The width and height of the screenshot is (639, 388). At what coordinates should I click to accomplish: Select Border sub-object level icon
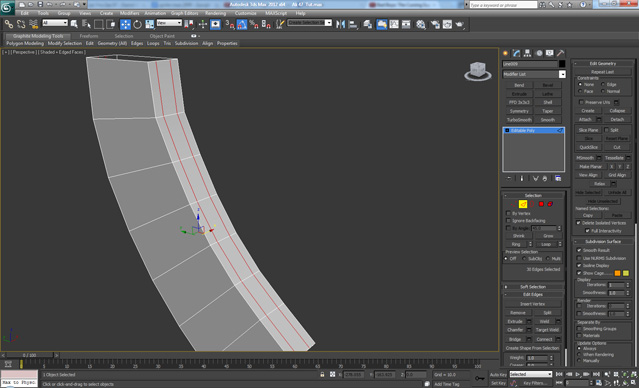coord(532,204)
